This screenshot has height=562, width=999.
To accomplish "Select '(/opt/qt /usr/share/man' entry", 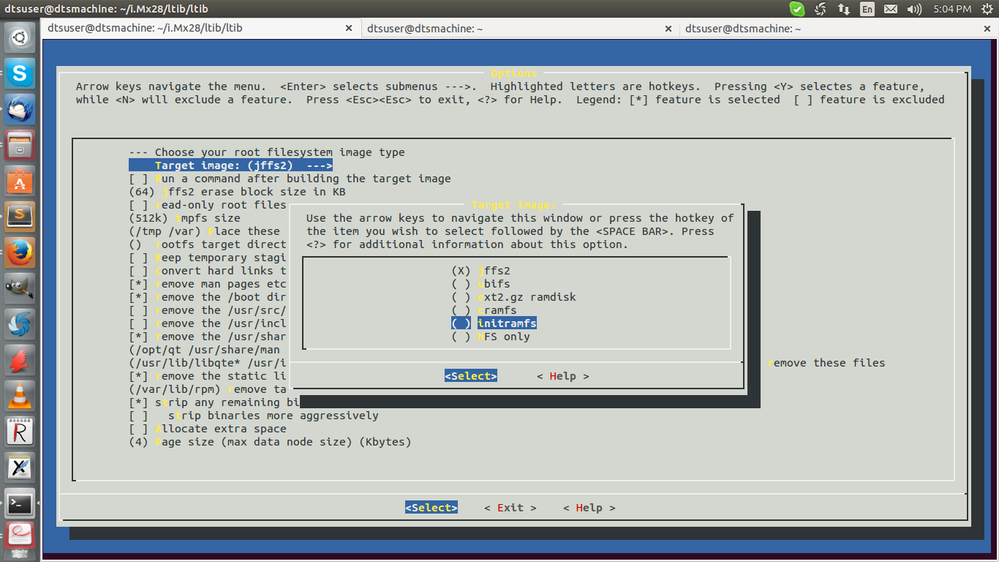I will [205, 350].
